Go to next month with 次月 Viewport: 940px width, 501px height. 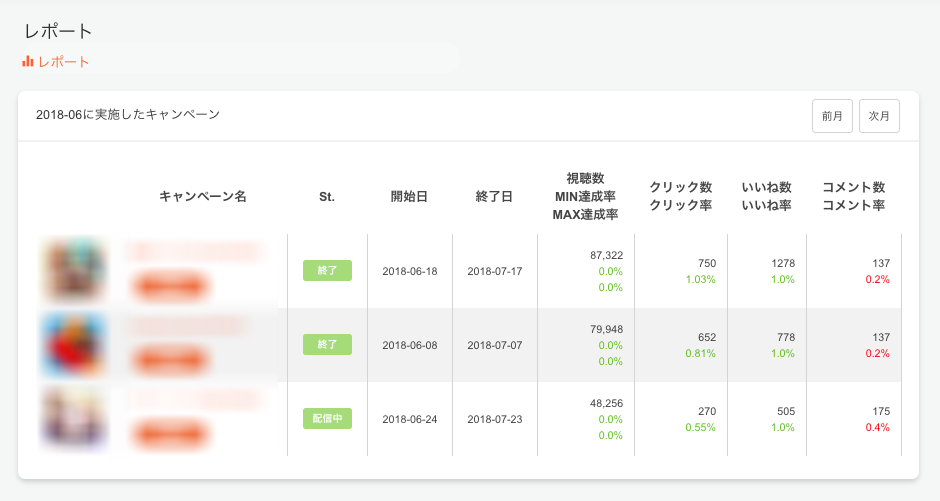point(879,116)
